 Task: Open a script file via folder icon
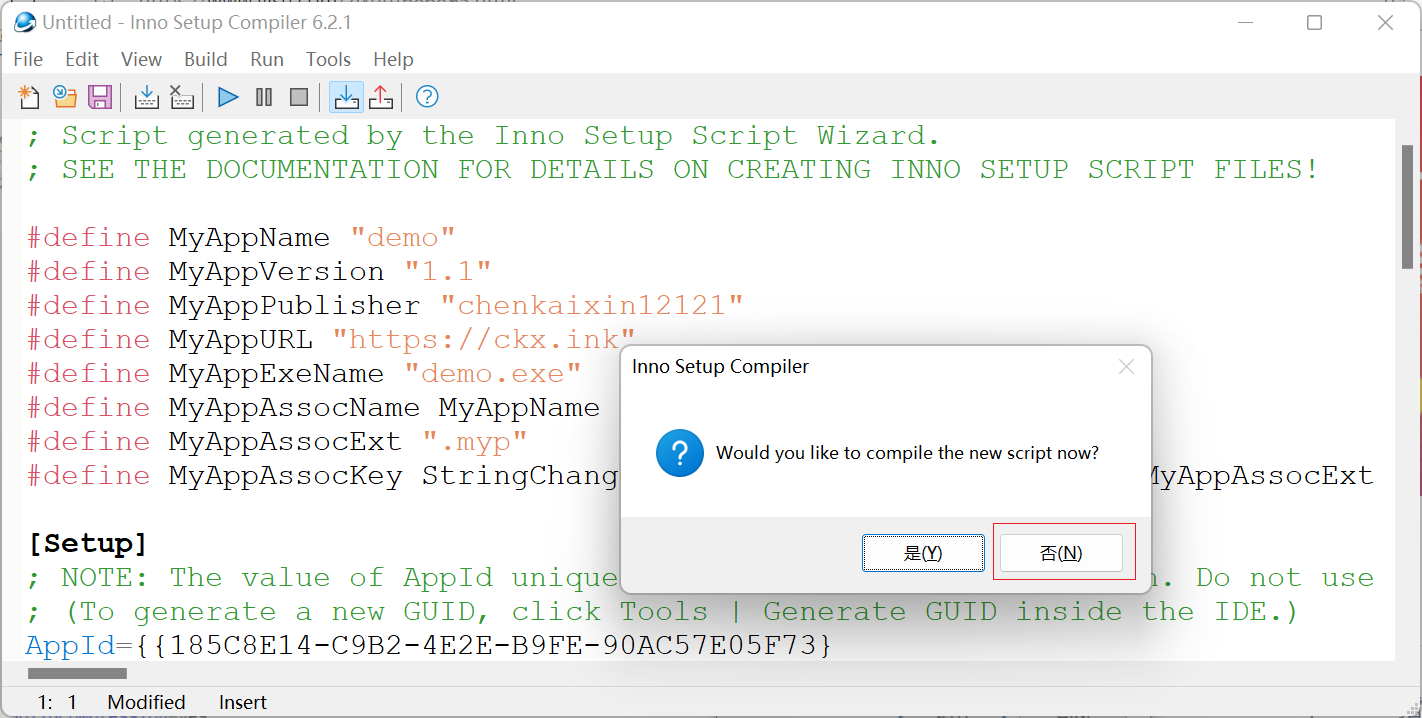(x=65, y=97)
